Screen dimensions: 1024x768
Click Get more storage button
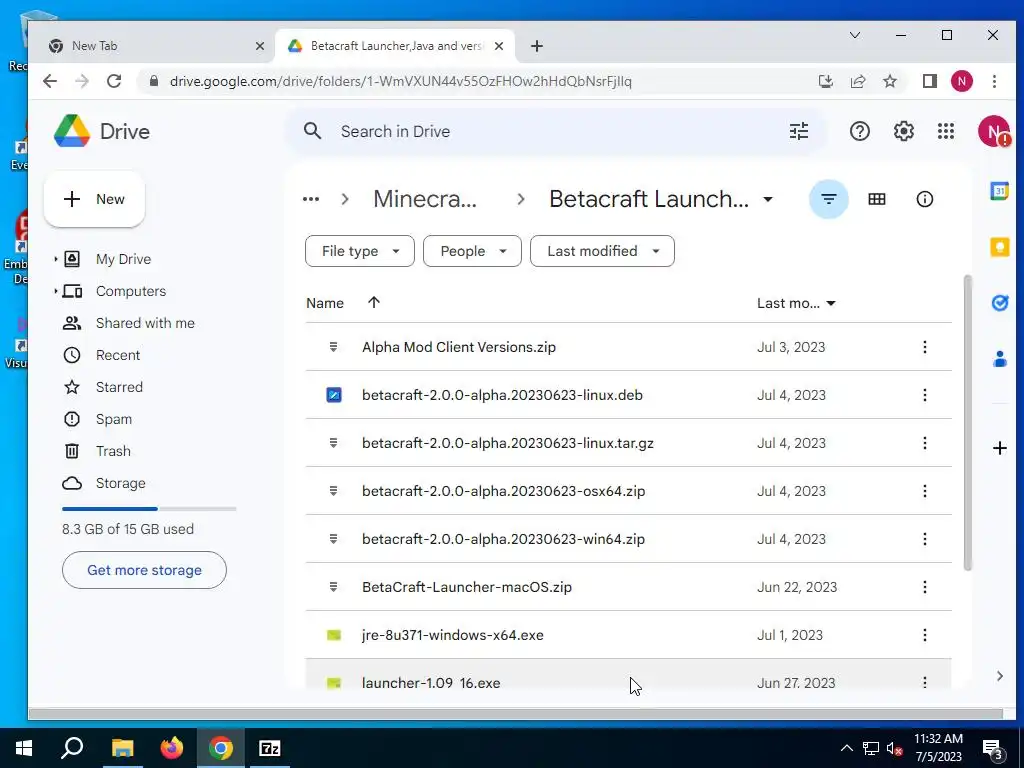pos(144,570)
